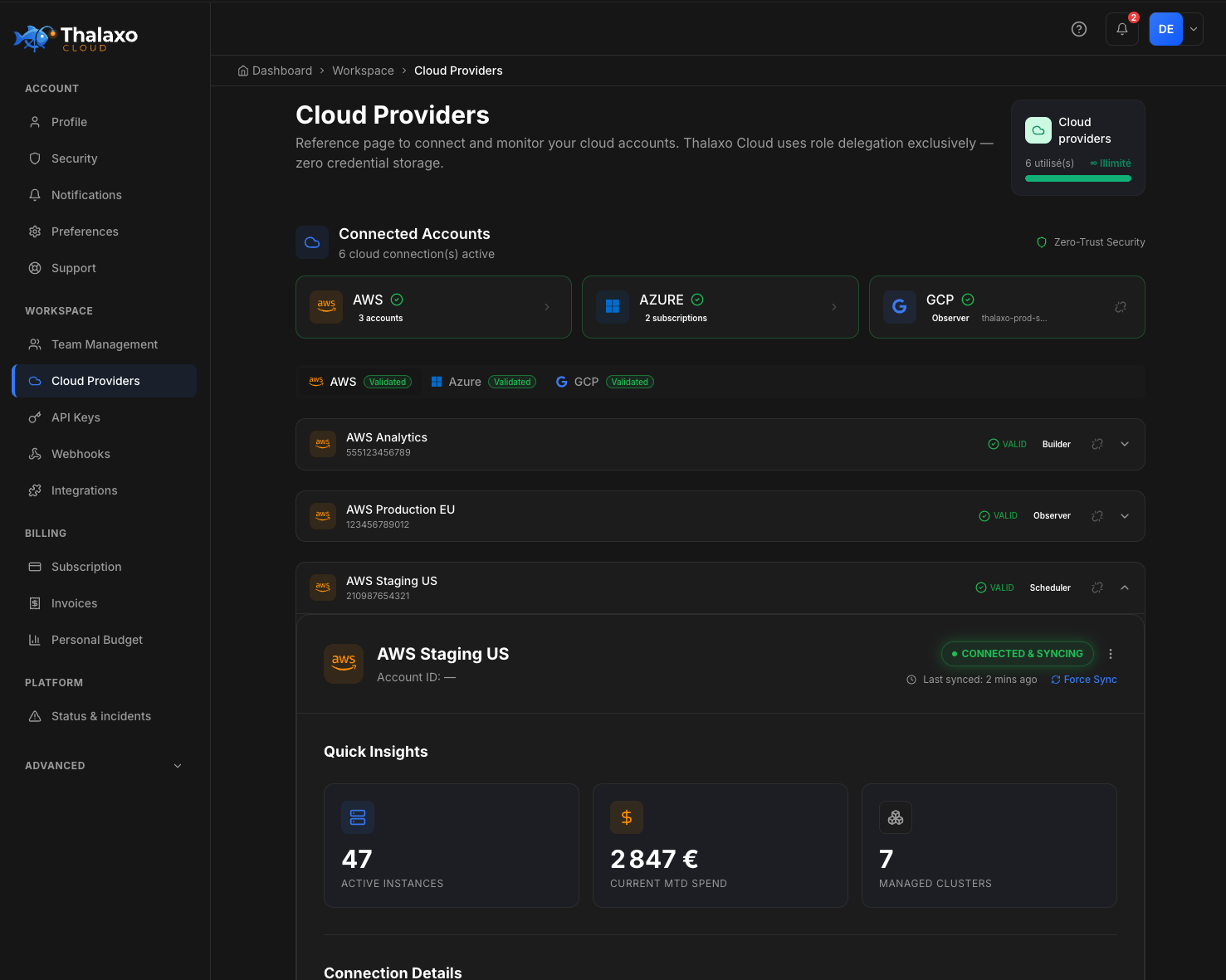Click account number 555123456789
The height and width of the screenshot is (980, 1226).
coord(379,452)
